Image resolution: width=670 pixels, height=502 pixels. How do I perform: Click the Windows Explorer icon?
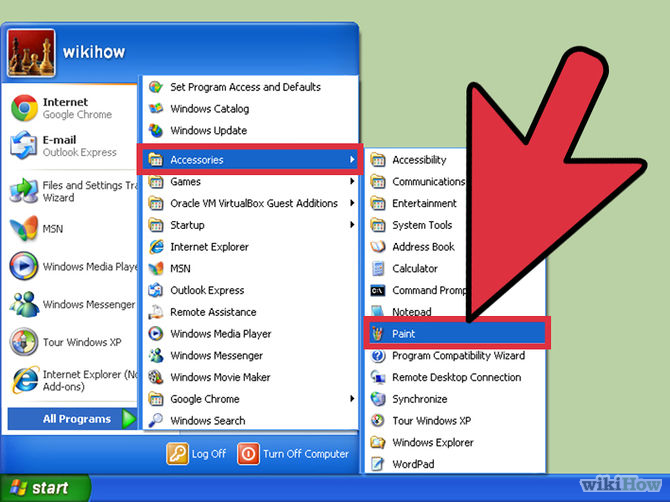click(x=378, y=442)
